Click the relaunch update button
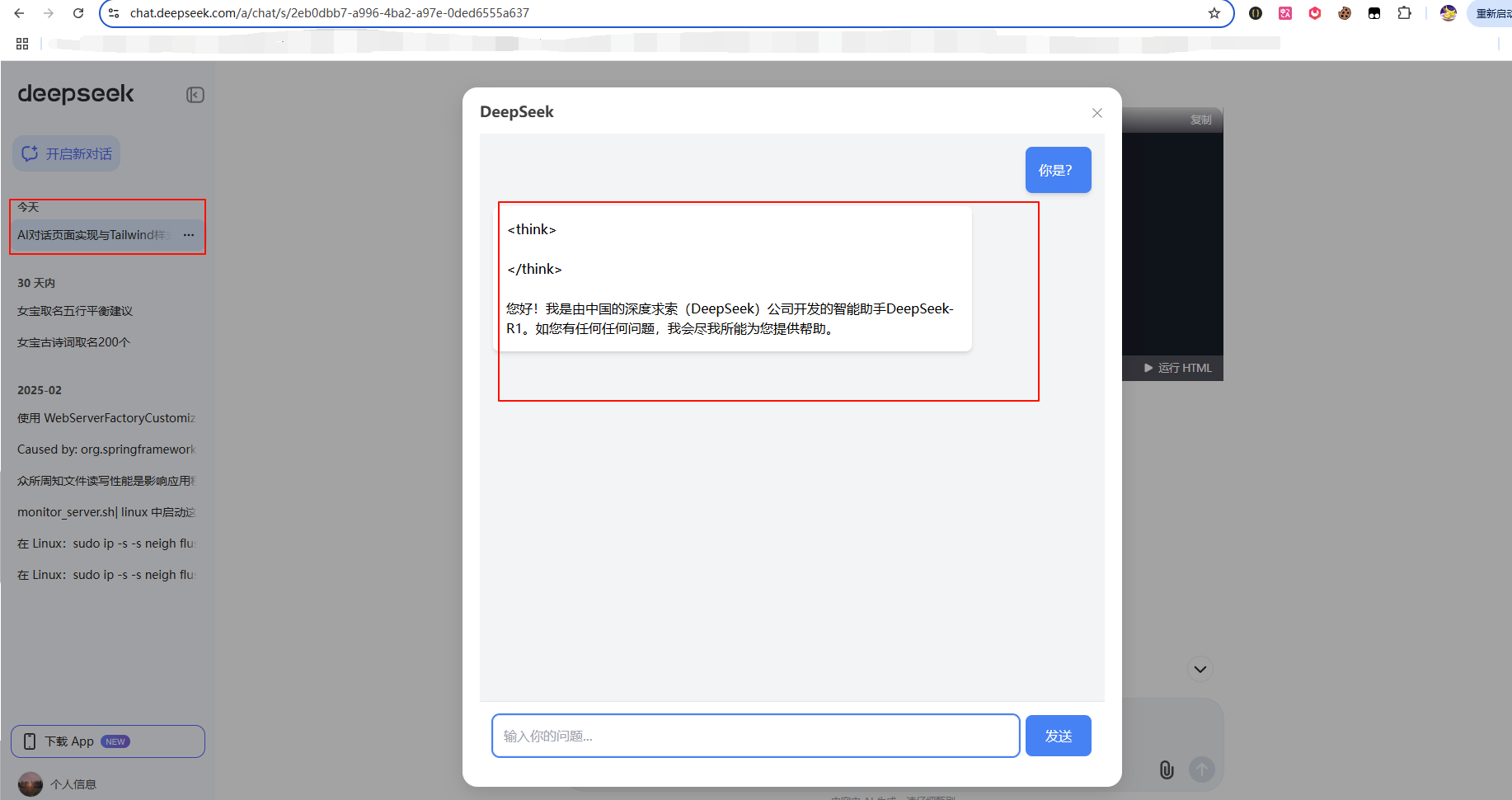 (x=1491, y=13)
